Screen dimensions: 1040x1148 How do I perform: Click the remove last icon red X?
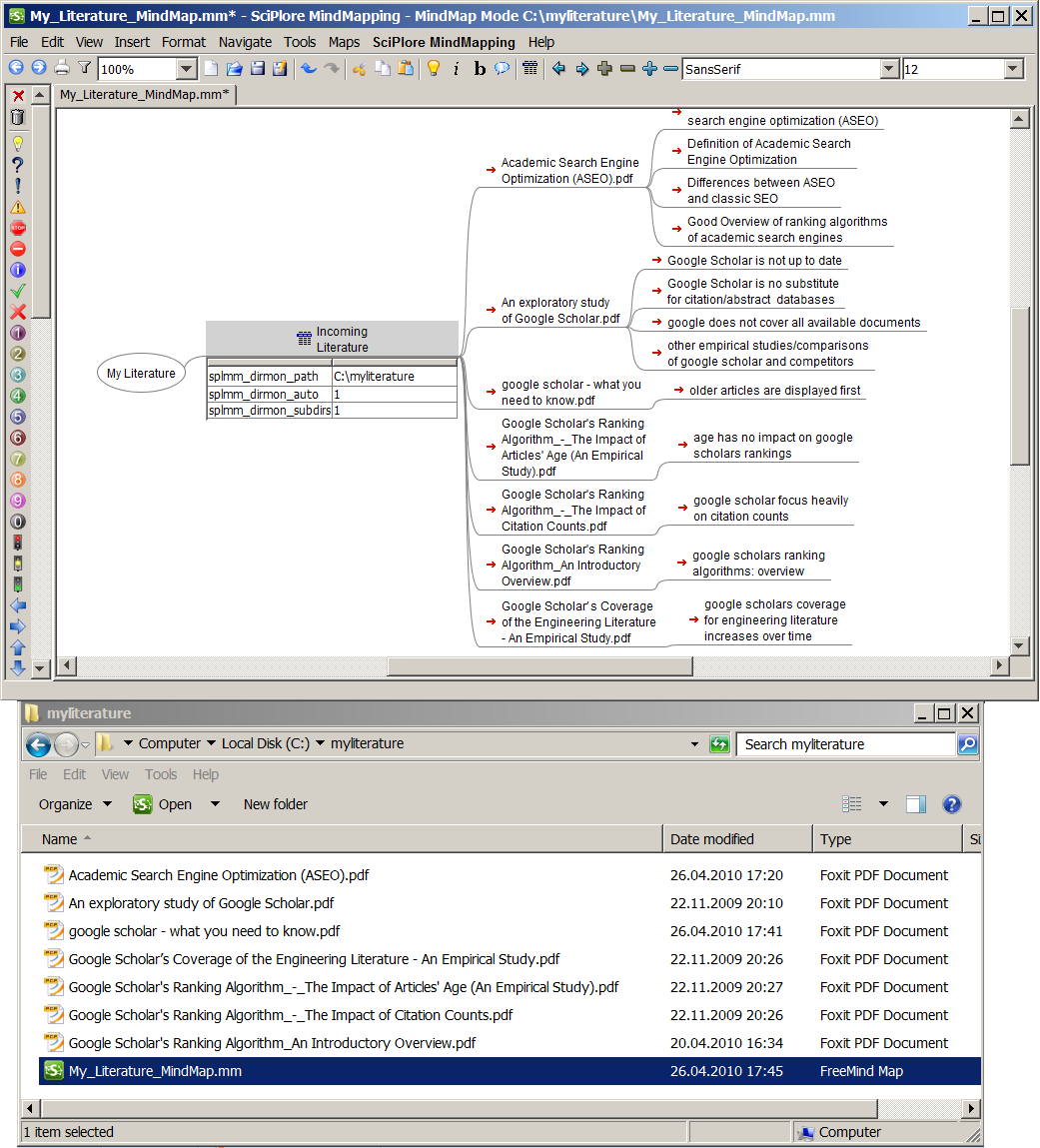click(18, 96)
